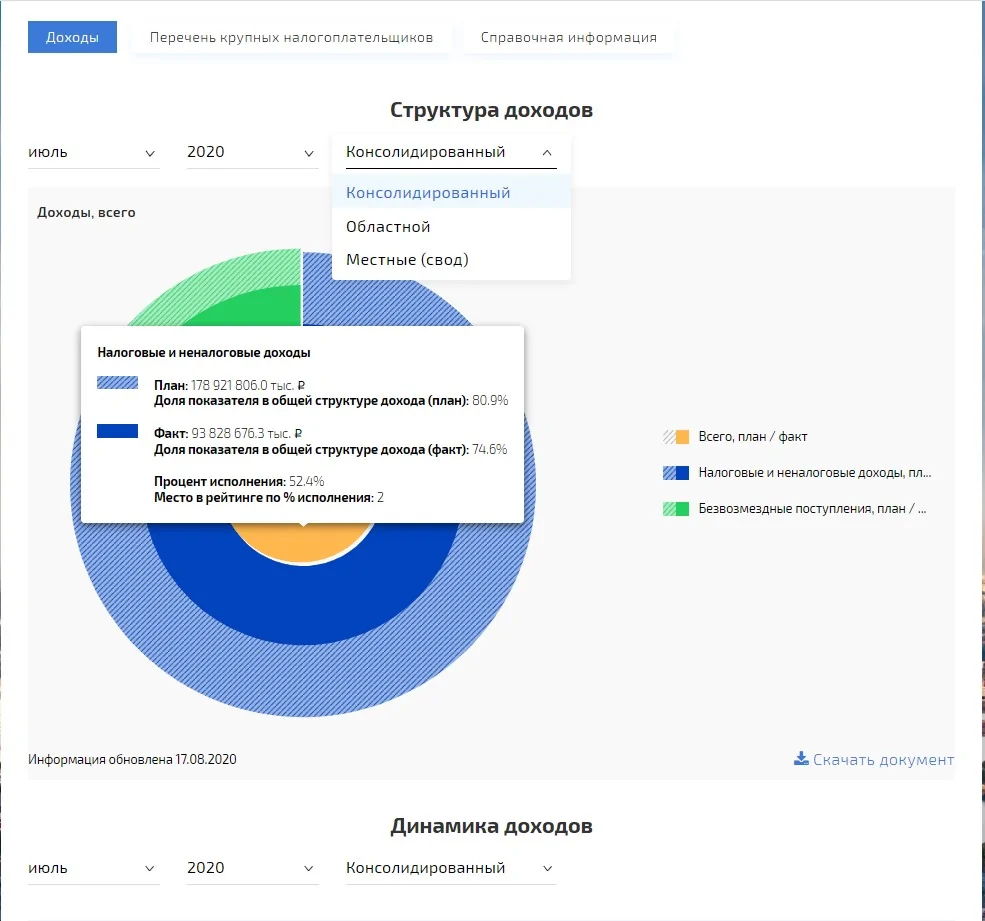Click the solid blue Факт swatch in the tooltip
Viewport: 985px width, 921px height.
(117, 431)
